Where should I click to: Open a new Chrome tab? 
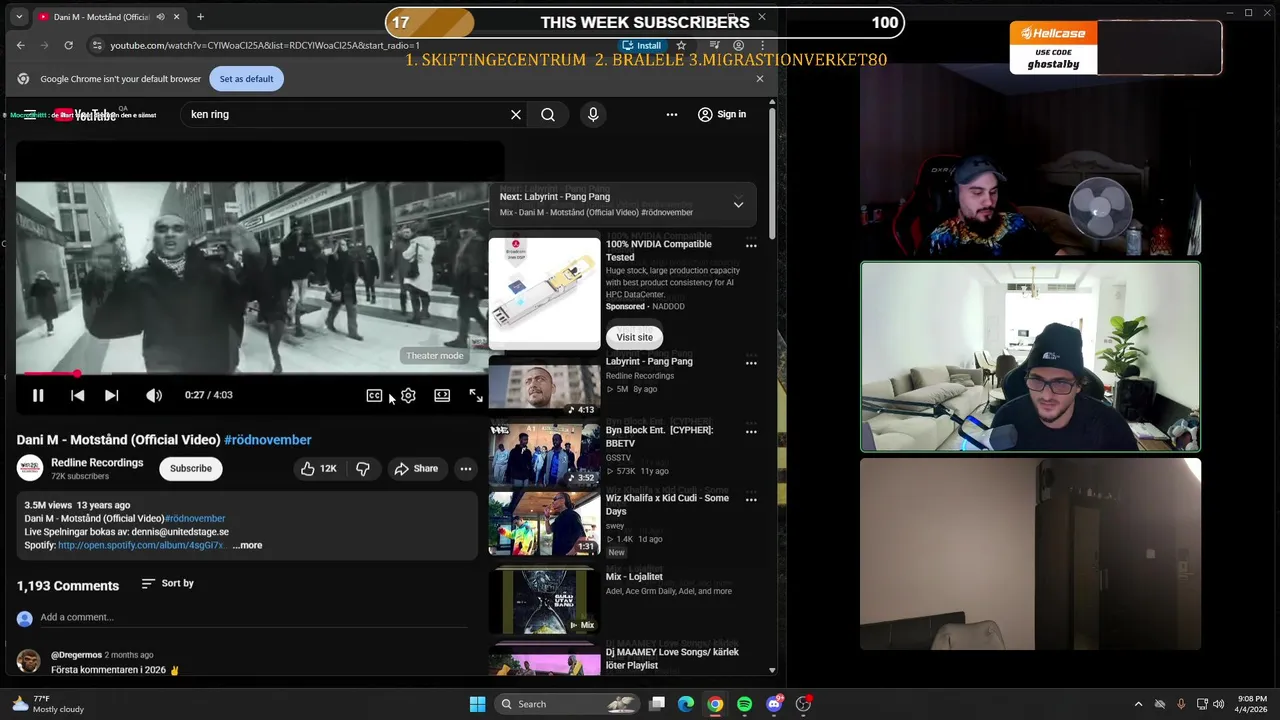click(x=200, y=17)
